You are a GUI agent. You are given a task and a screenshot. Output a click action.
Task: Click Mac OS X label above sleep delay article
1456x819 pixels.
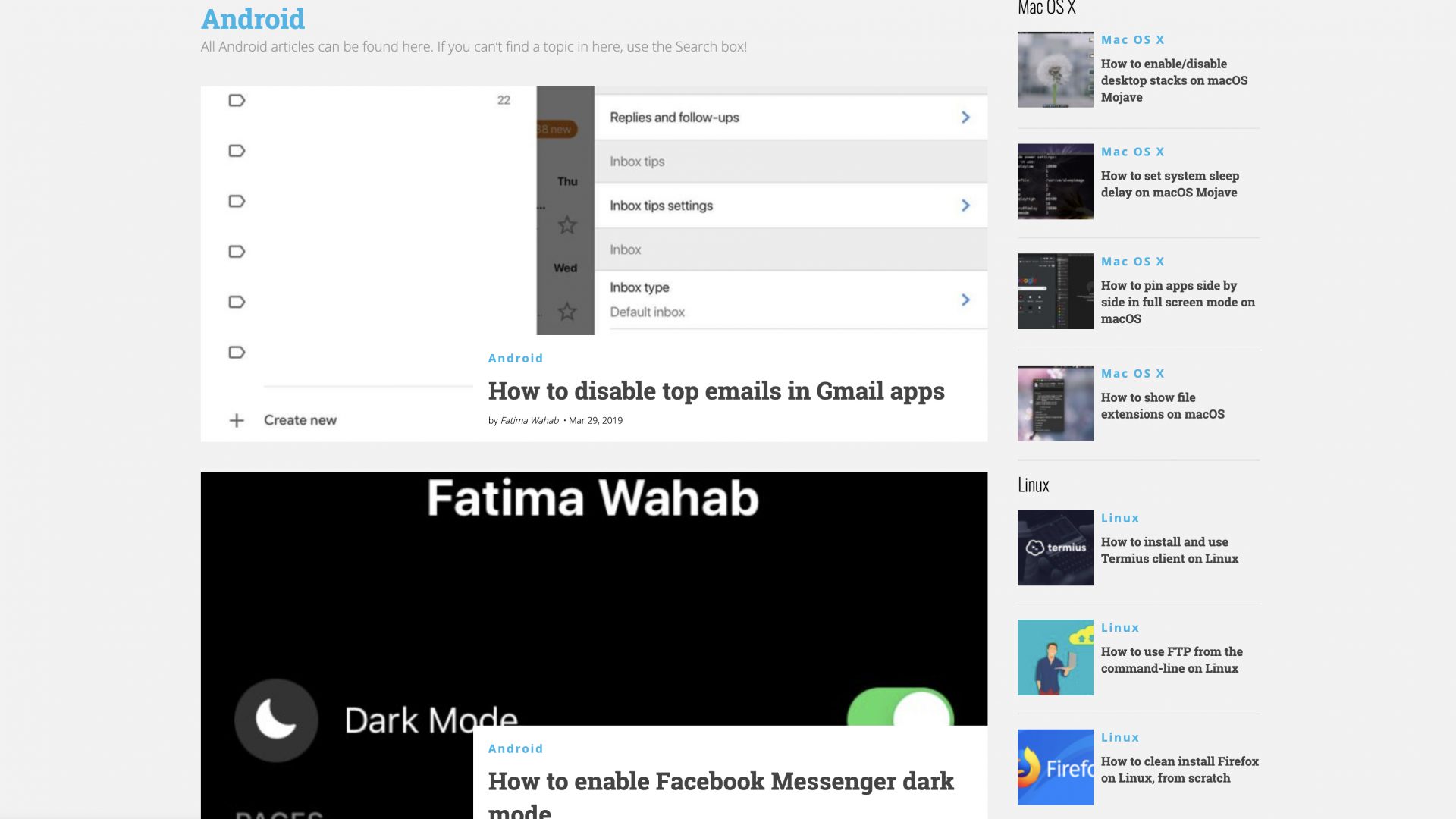(1132, 152)
